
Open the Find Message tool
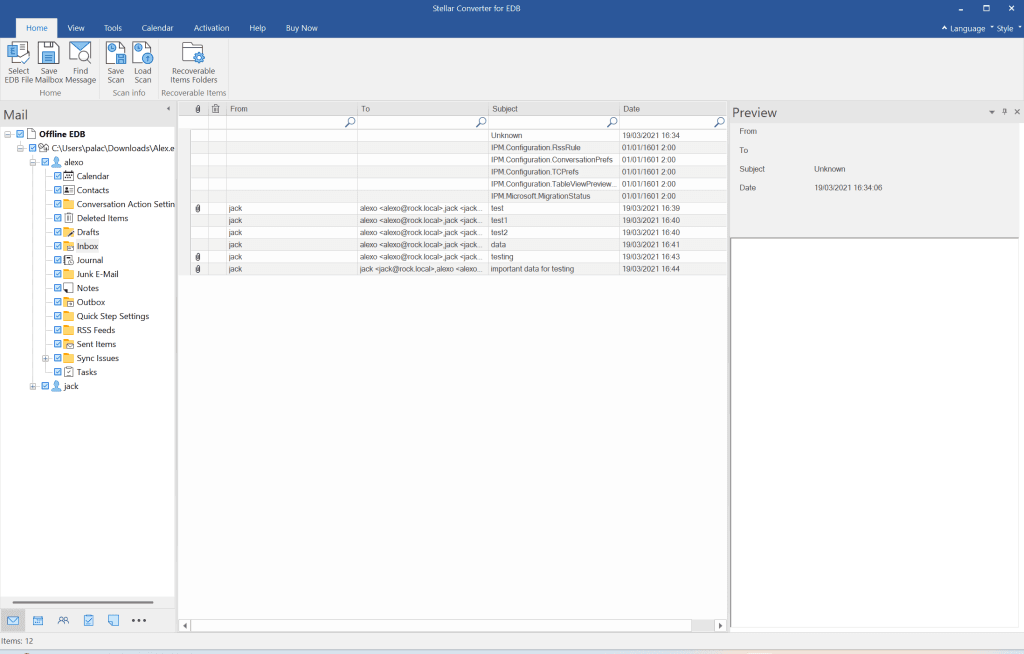pyautogui.click(x=80, y=62)
